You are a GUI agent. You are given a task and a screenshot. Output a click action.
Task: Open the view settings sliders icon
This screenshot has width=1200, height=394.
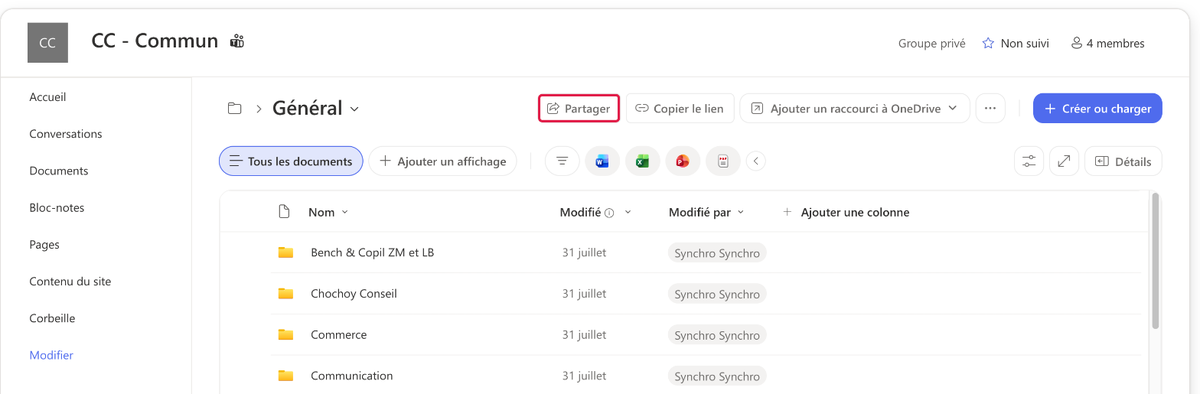coord(1029,161)
